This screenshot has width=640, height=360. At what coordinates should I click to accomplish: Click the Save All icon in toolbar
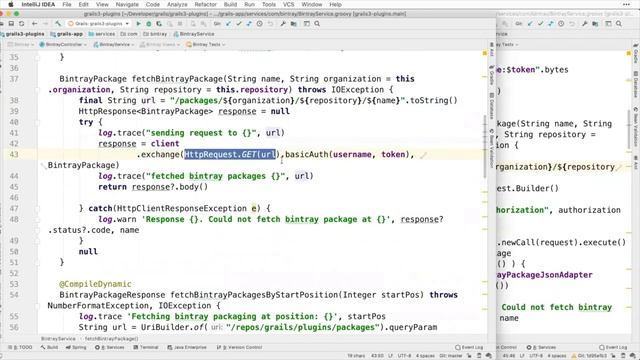coord(11,24)
